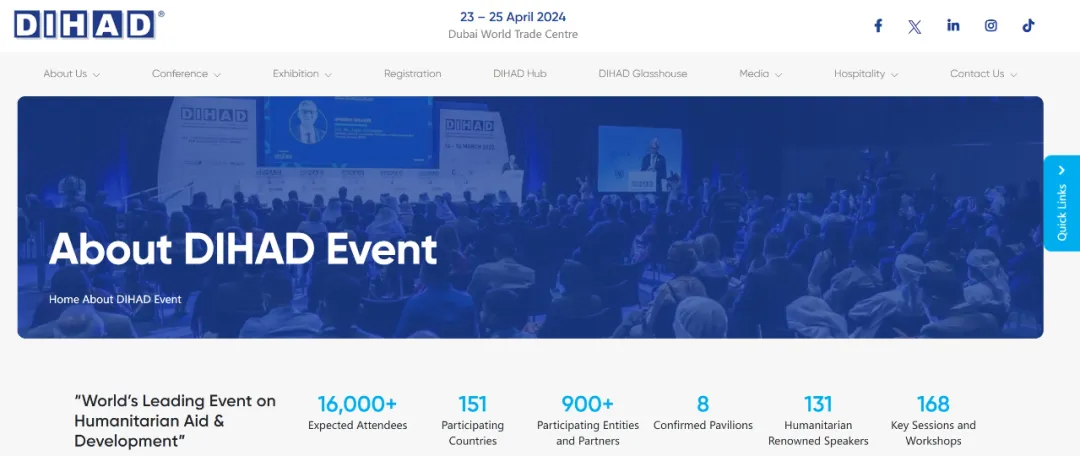The image size is (1080, 456).
Task: Open the Quick Links side panel
Action: pos(1061,203)
